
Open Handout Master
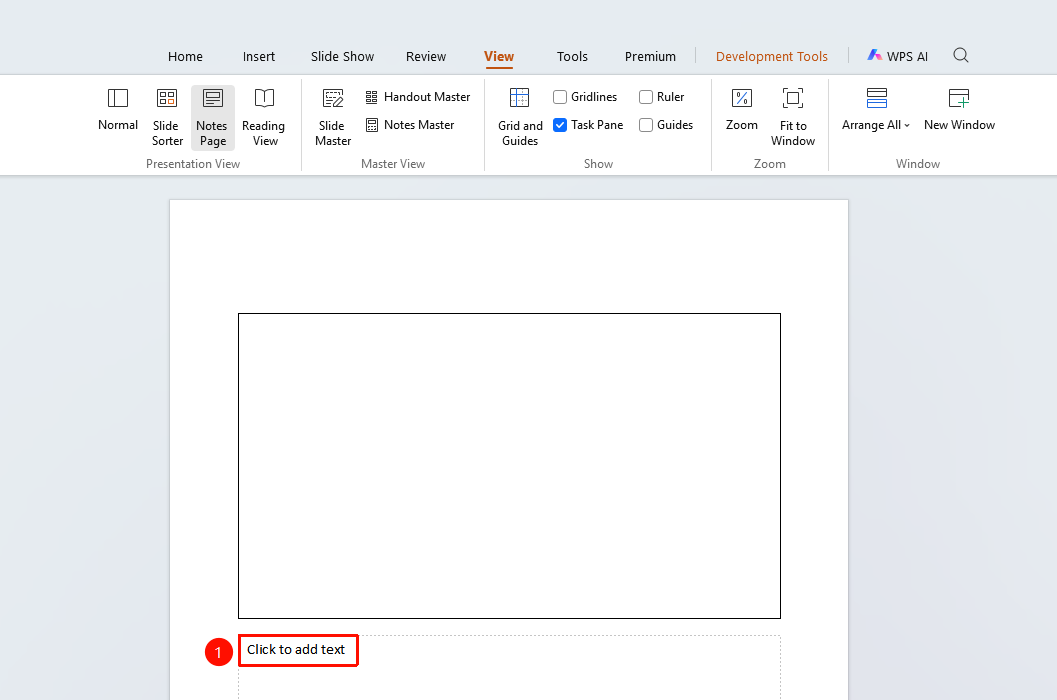[418, 97]
